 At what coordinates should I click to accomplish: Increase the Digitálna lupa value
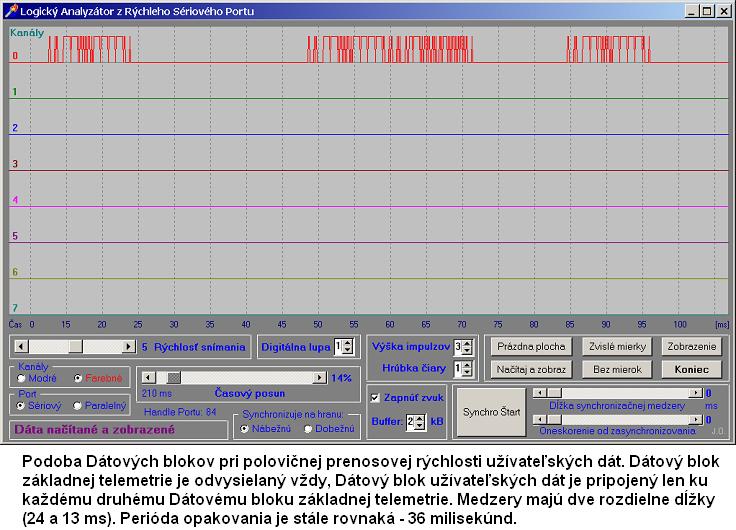pos(348,343)
